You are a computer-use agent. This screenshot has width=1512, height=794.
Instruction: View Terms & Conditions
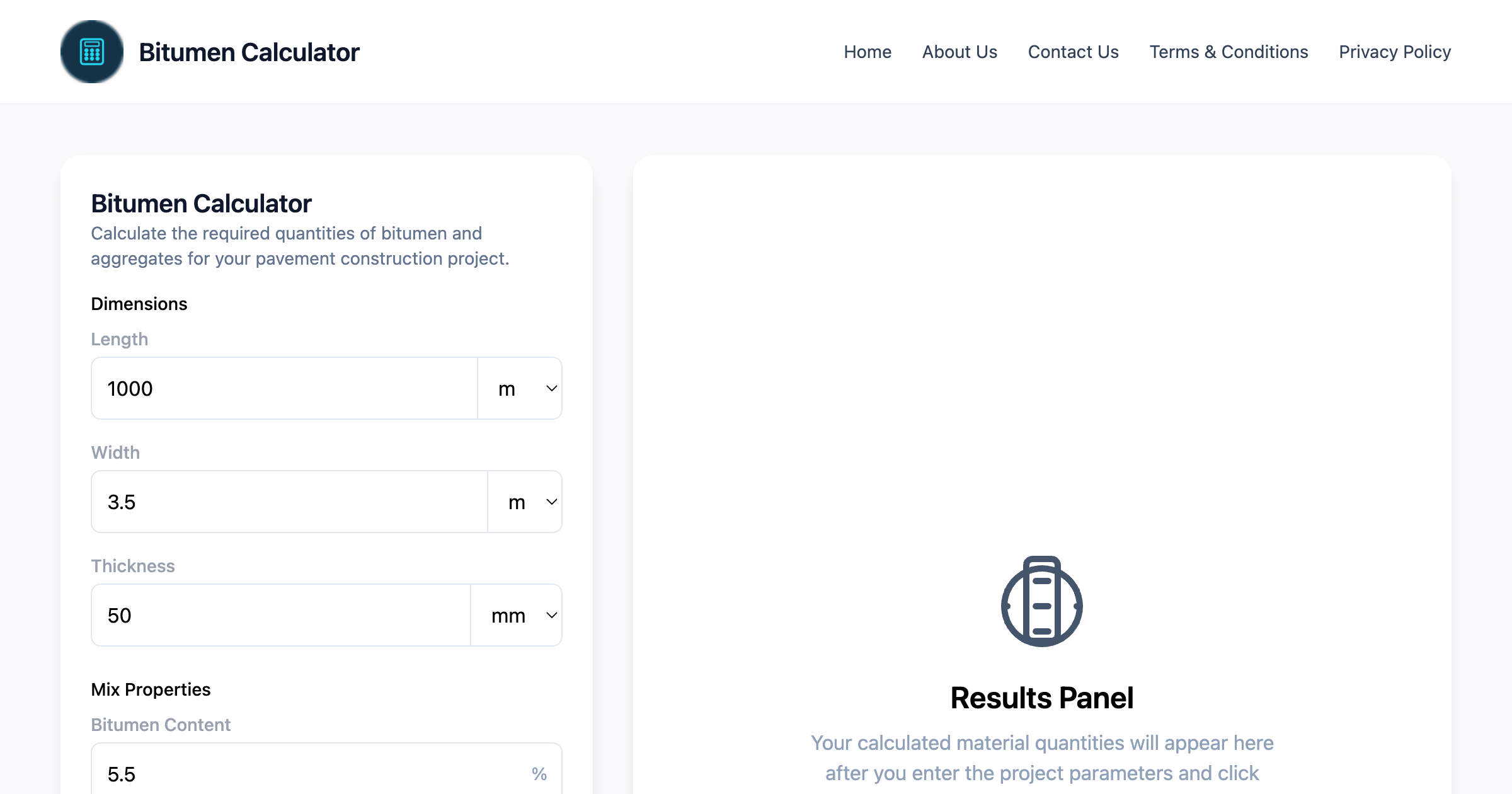1228,52
